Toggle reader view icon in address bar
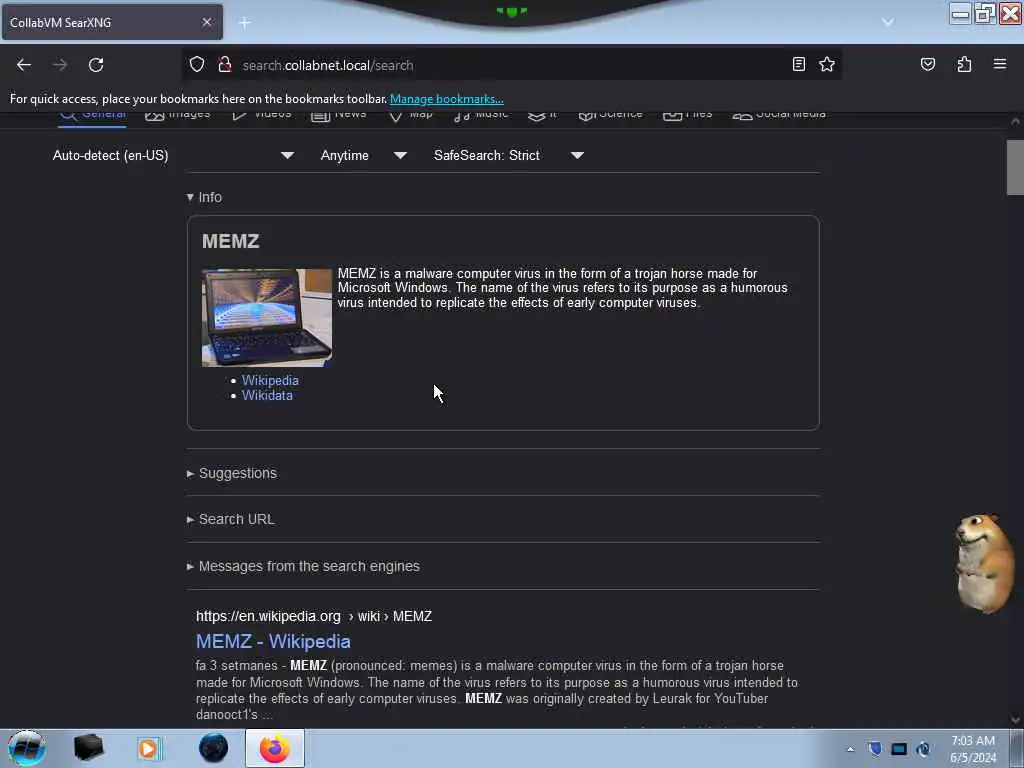Image resolution: width=1024 pixels, height=768 pixels. click(798, 64)
